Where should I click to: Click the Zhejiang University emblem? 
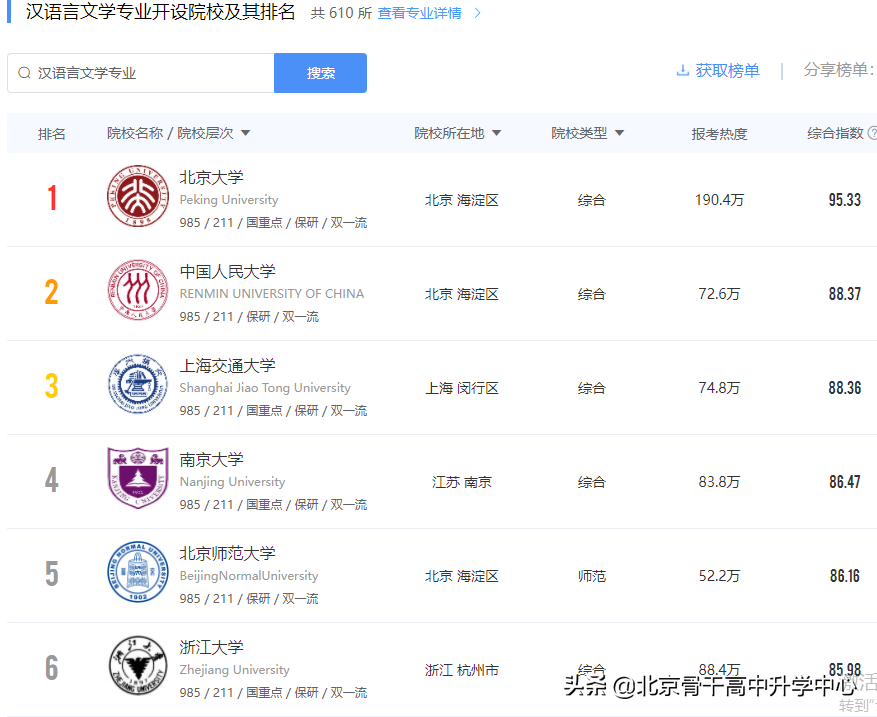[x=137, y=667]
